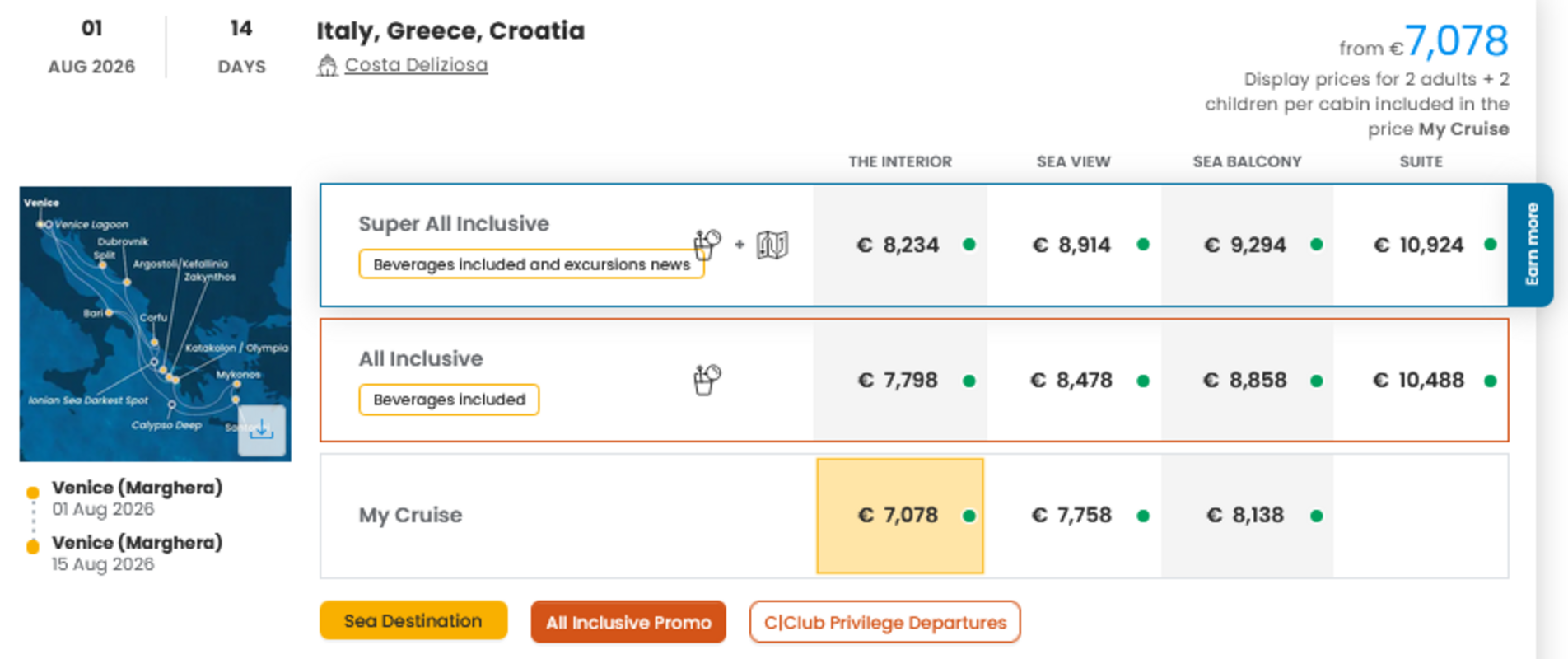Click green dot next to € 10,488

pos(1490,381)
